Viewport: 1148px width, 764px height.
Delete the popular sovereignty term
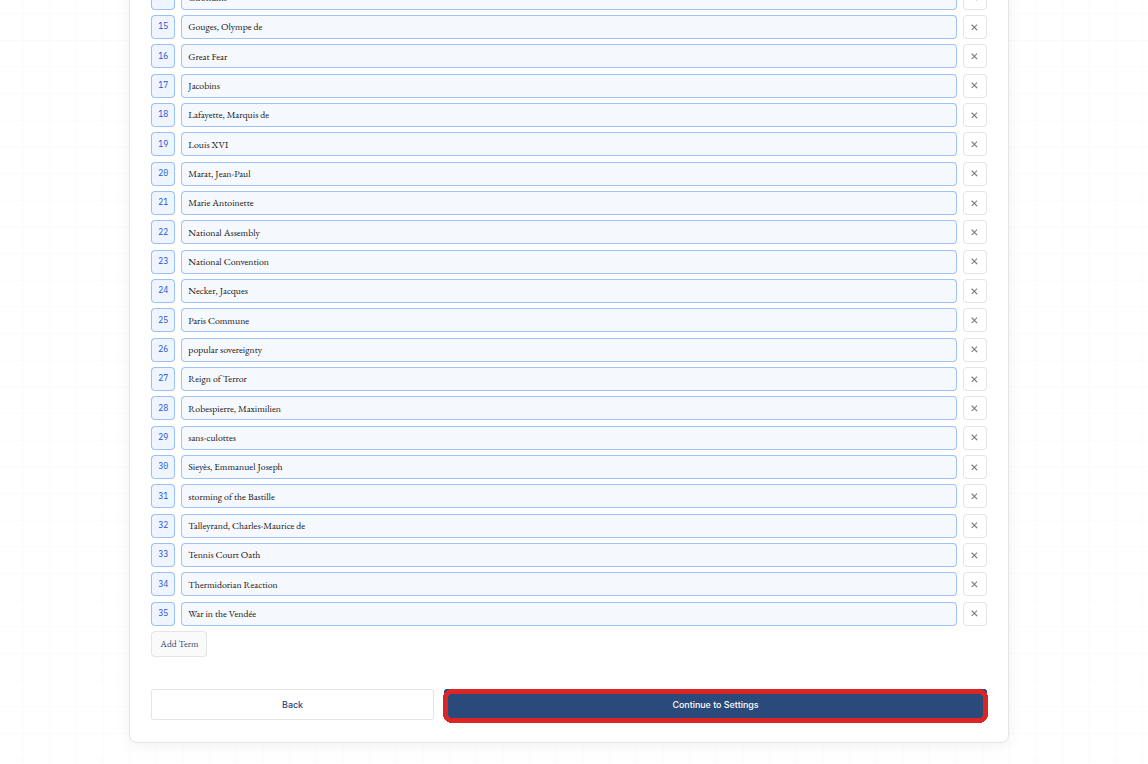point(974,350)
